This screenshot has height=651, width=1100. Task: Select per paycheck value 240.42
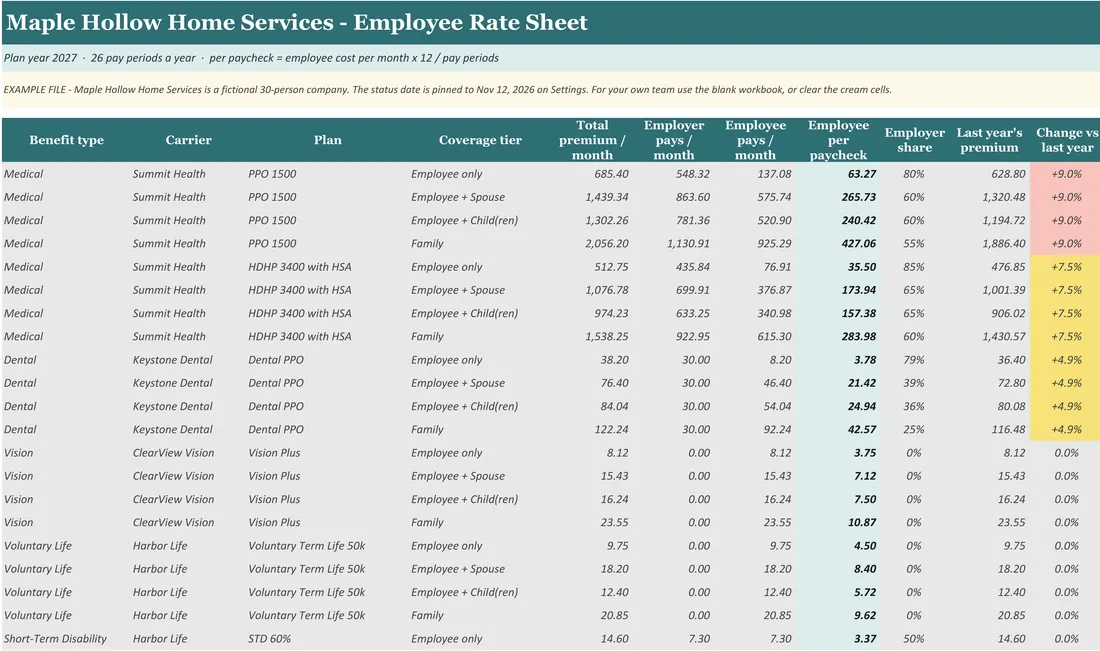pos(859,220)
